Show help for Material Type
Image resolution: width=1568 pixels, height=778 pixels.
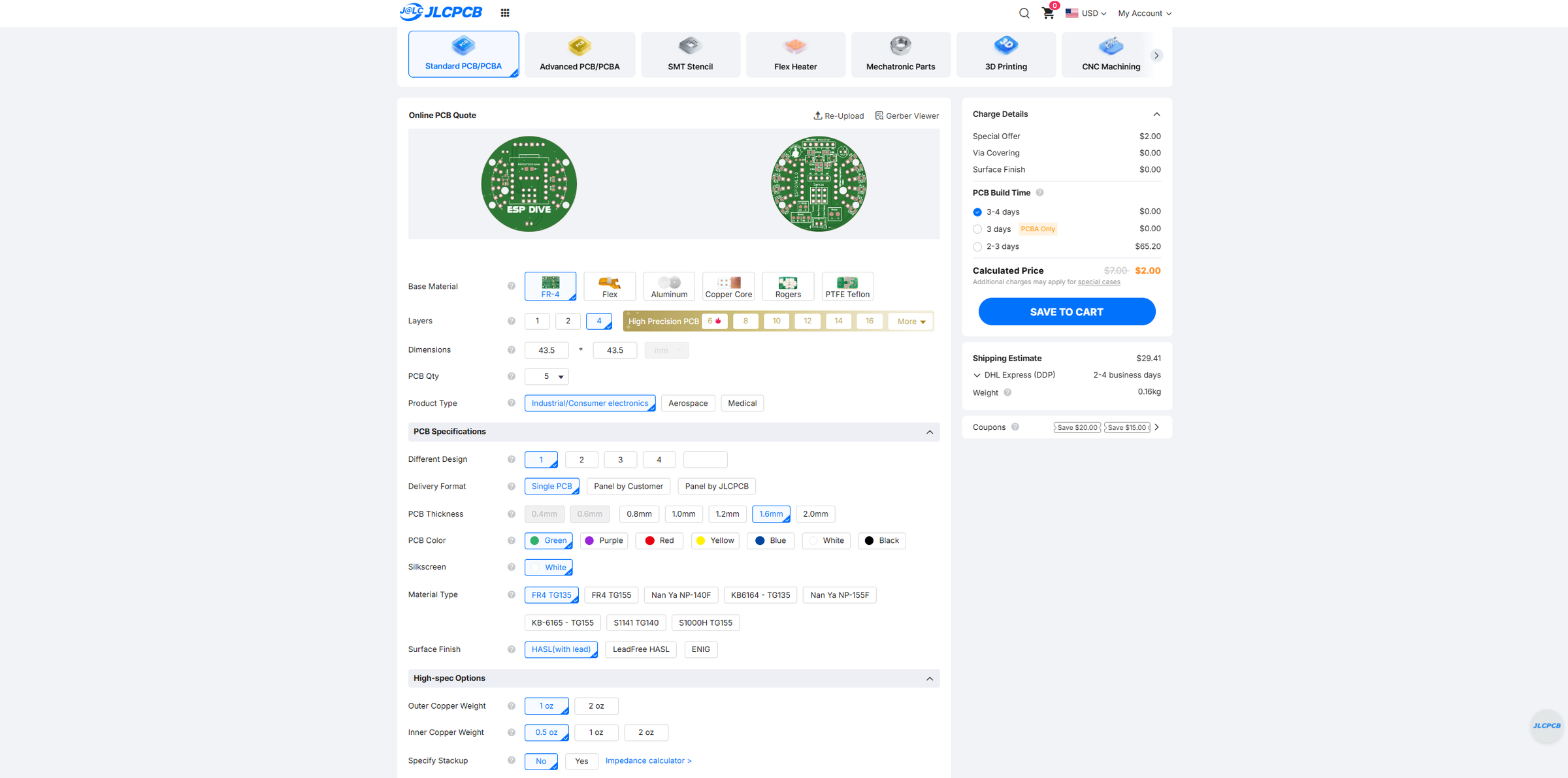click(x=512, y=595)
